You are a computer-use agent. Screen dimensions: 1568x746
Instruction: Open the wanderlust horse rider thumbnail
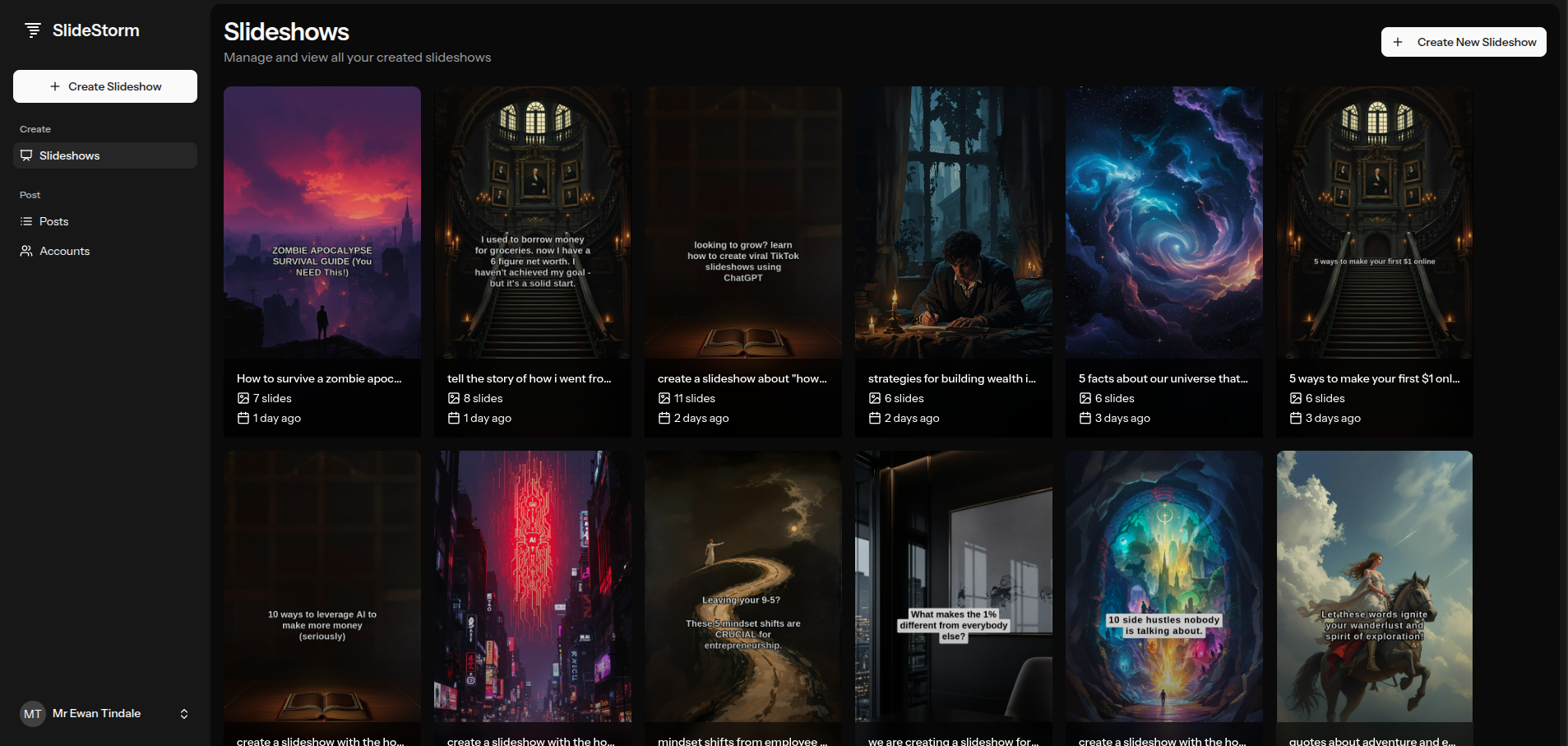tap(1375, 586)
